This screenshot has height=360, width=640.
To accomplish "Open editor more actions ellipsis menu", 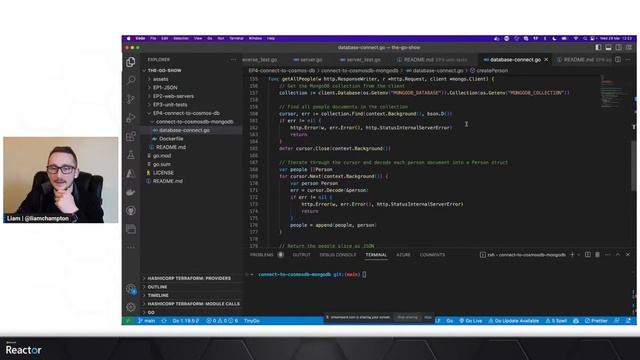I will coord(629,60).
